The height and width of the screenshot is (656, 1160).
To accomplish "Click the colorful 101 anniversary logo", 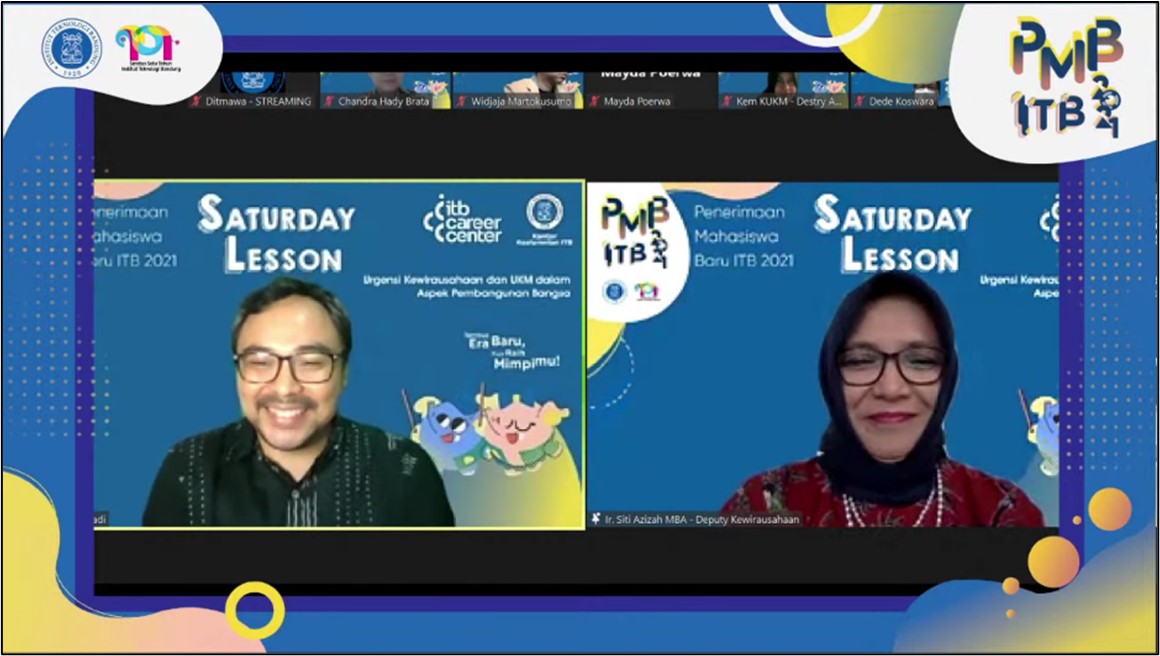I will click(148, 49).
